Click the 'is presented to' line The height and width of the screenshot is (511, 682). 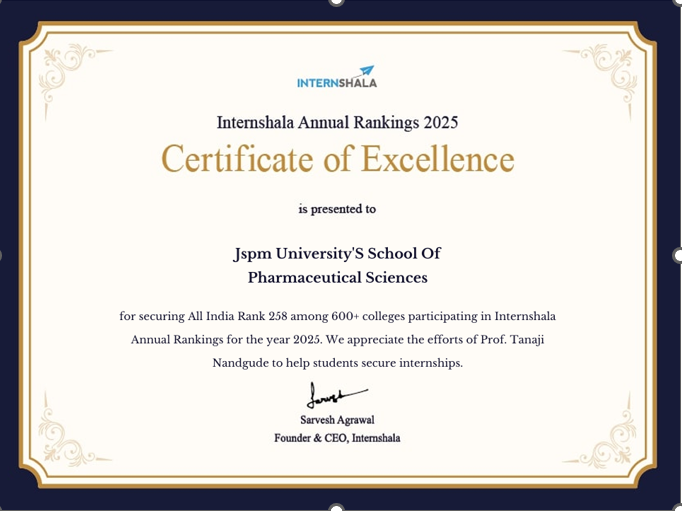[x=337, y=209]
